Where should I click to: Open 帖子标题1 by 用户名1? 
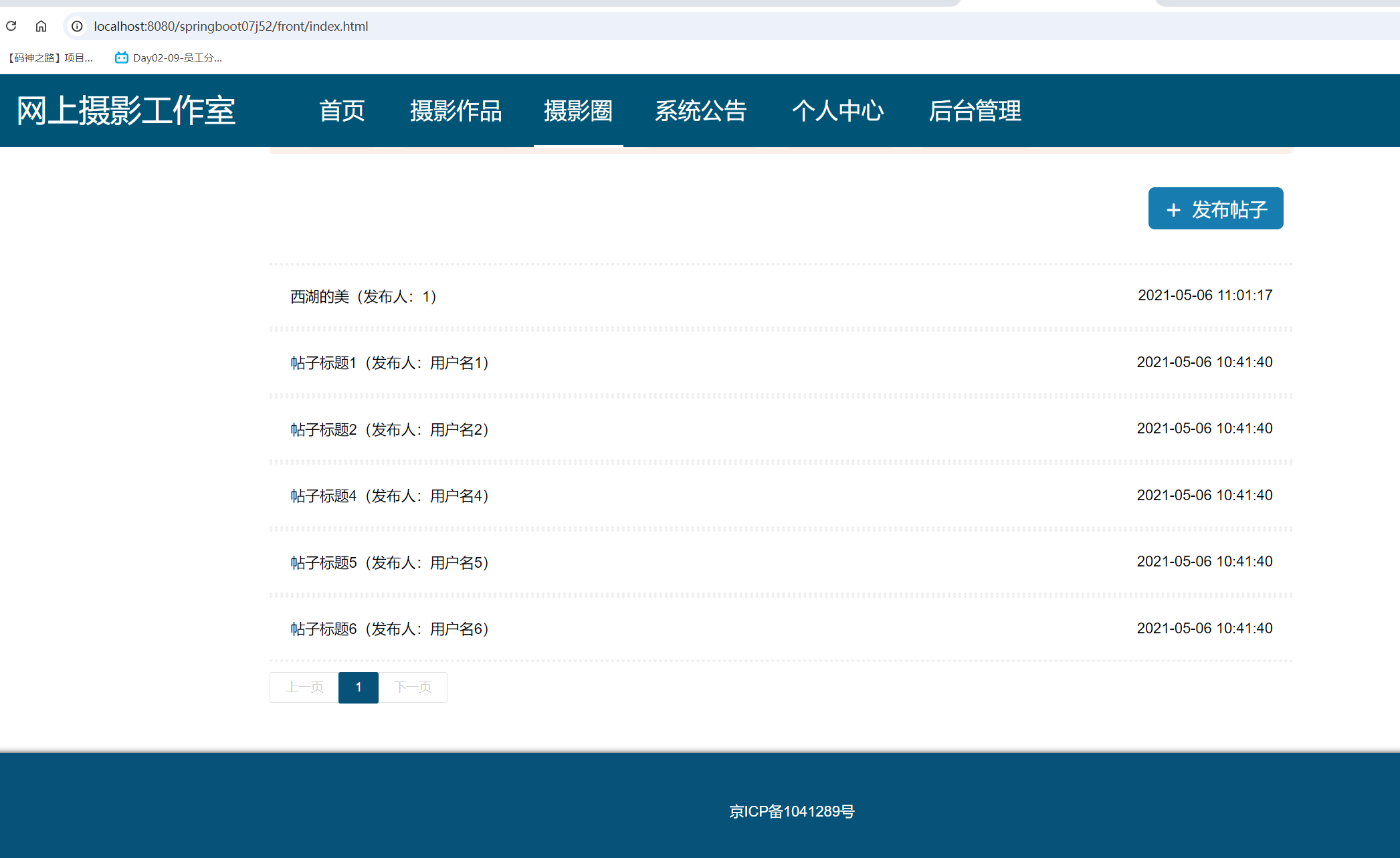pos(389,362)
